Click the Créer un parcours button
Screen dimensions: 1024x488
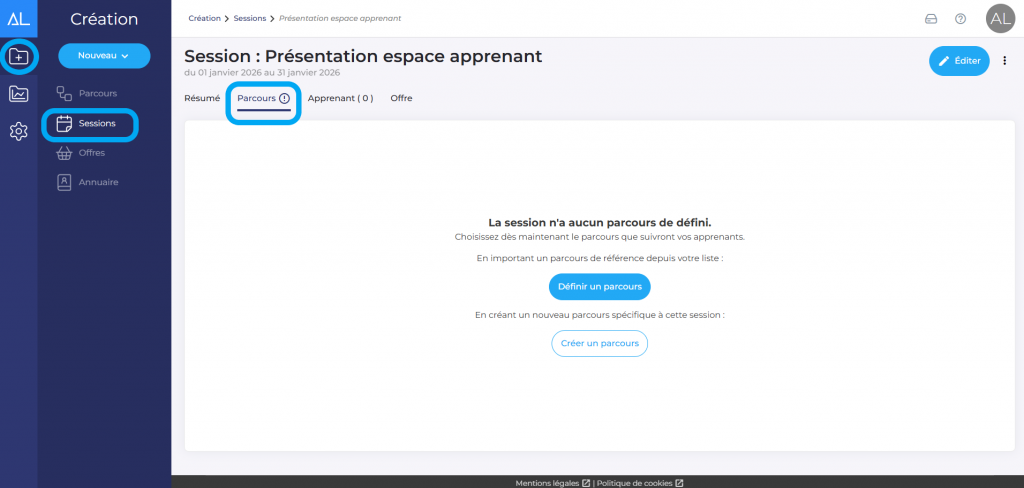[x=599, y=343]
